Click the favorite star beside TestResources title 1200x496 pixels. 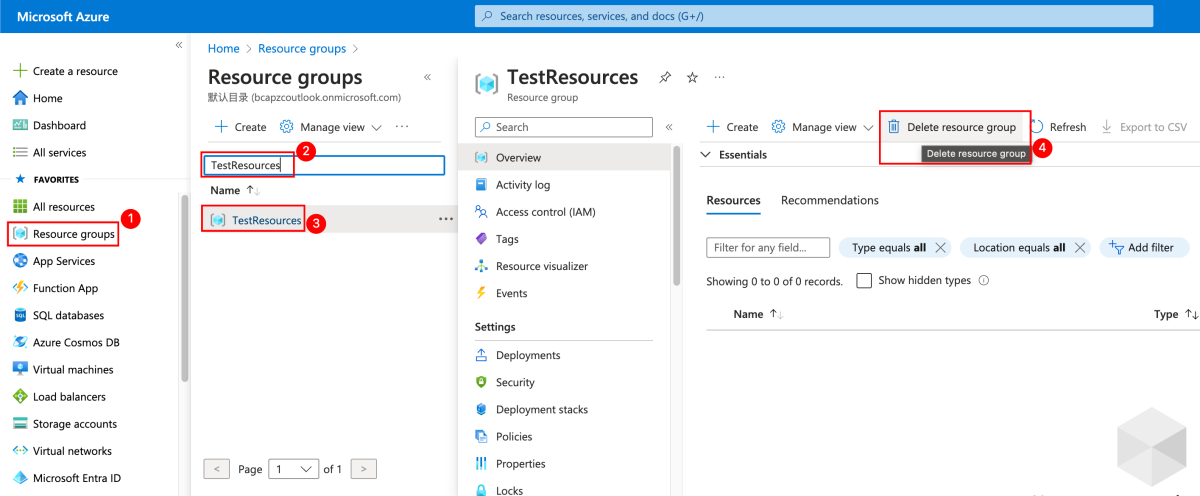pos(692,78)
